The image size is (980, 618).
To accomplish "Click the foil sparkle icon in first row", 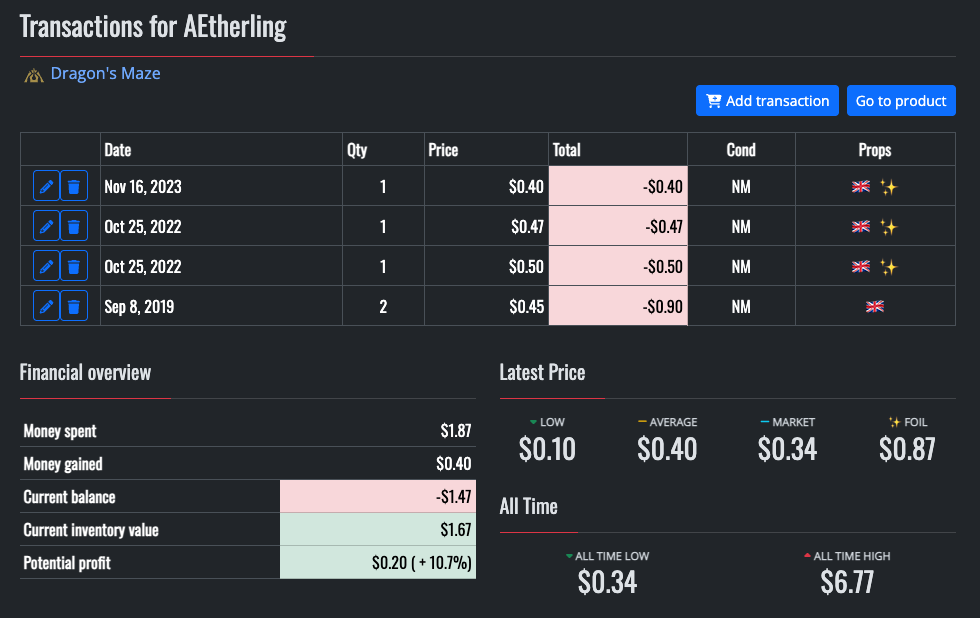I will pos(888,187).
